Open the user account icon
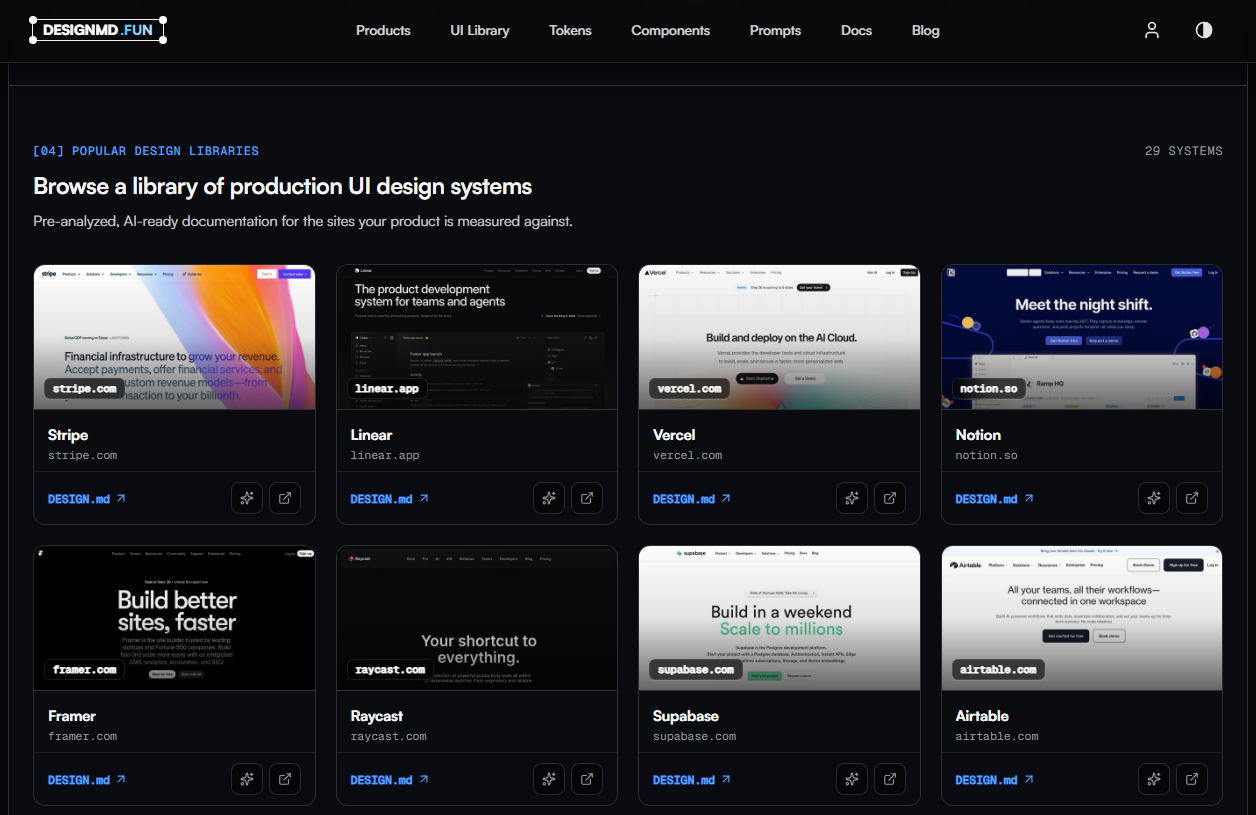 tap(1152, 30)
